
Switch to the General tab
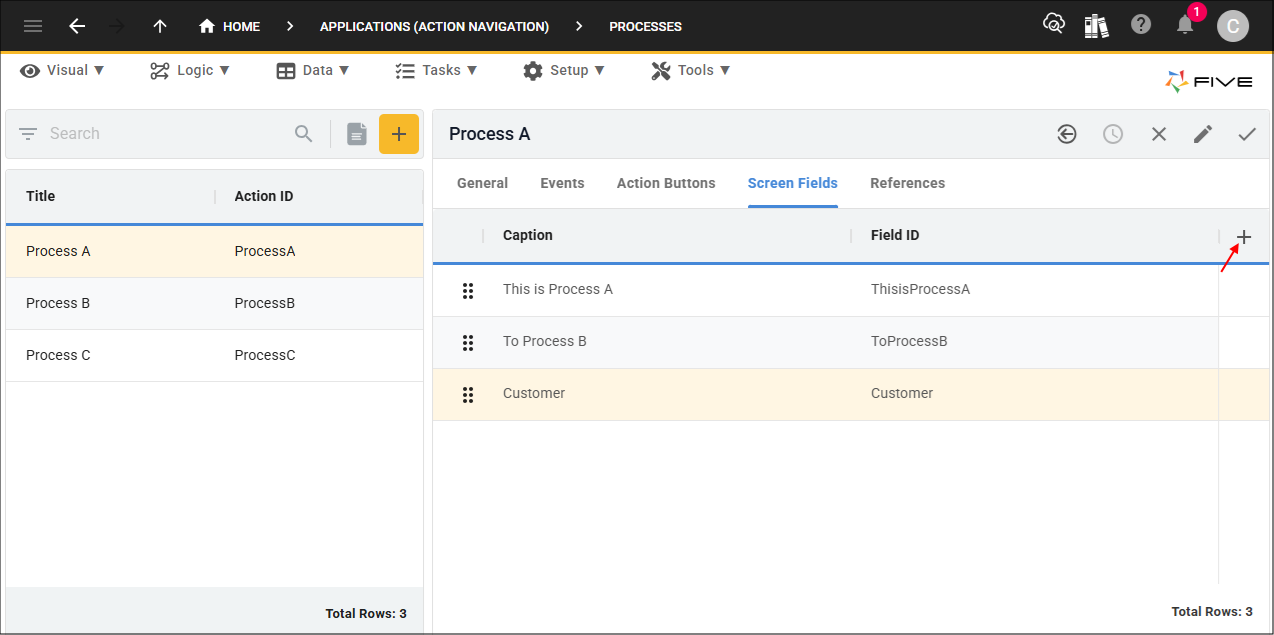pos(482,183)
